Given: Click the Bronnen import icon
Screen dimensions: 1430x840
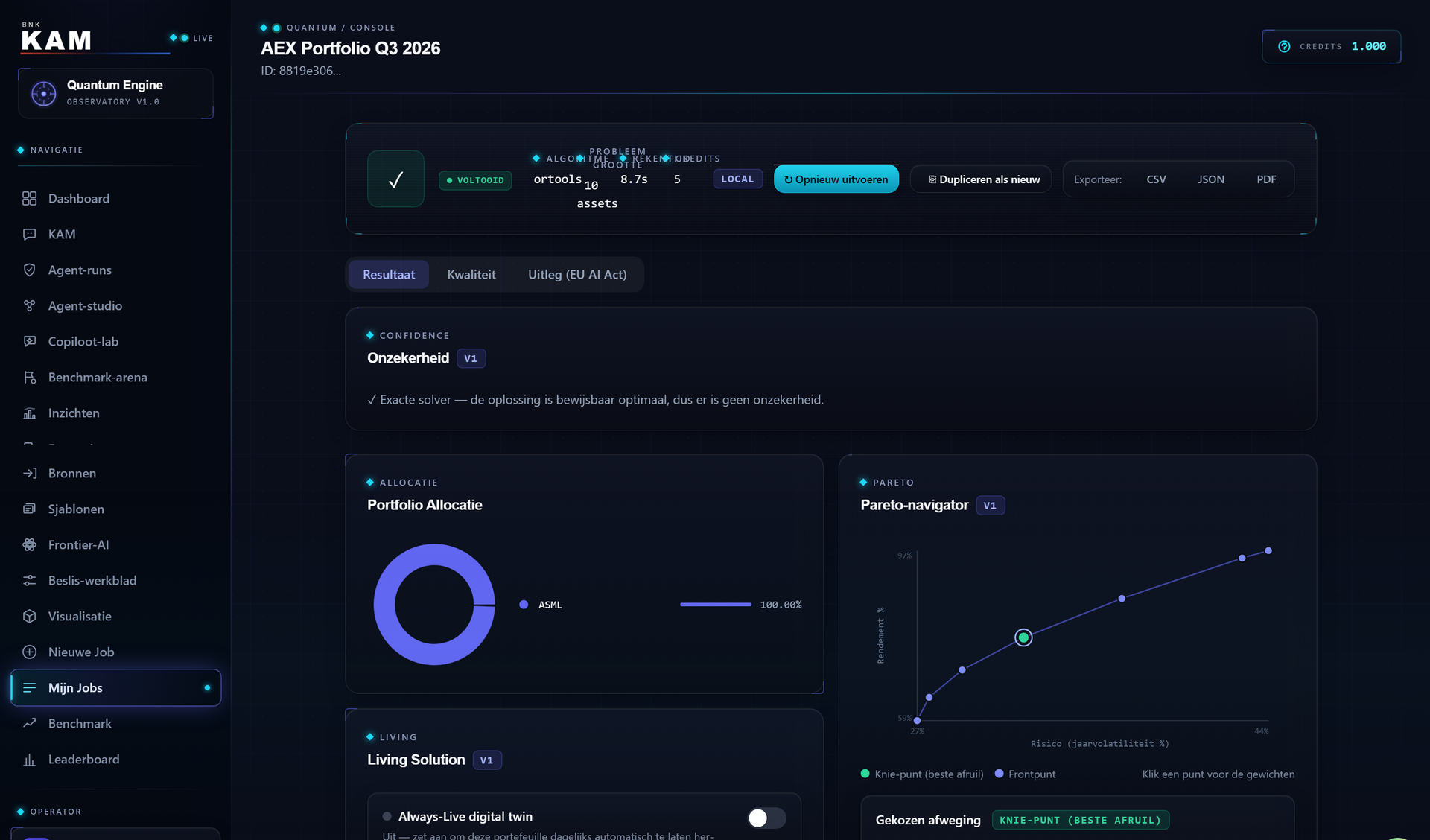Looking at the screenshot, I should pos(29,473).
